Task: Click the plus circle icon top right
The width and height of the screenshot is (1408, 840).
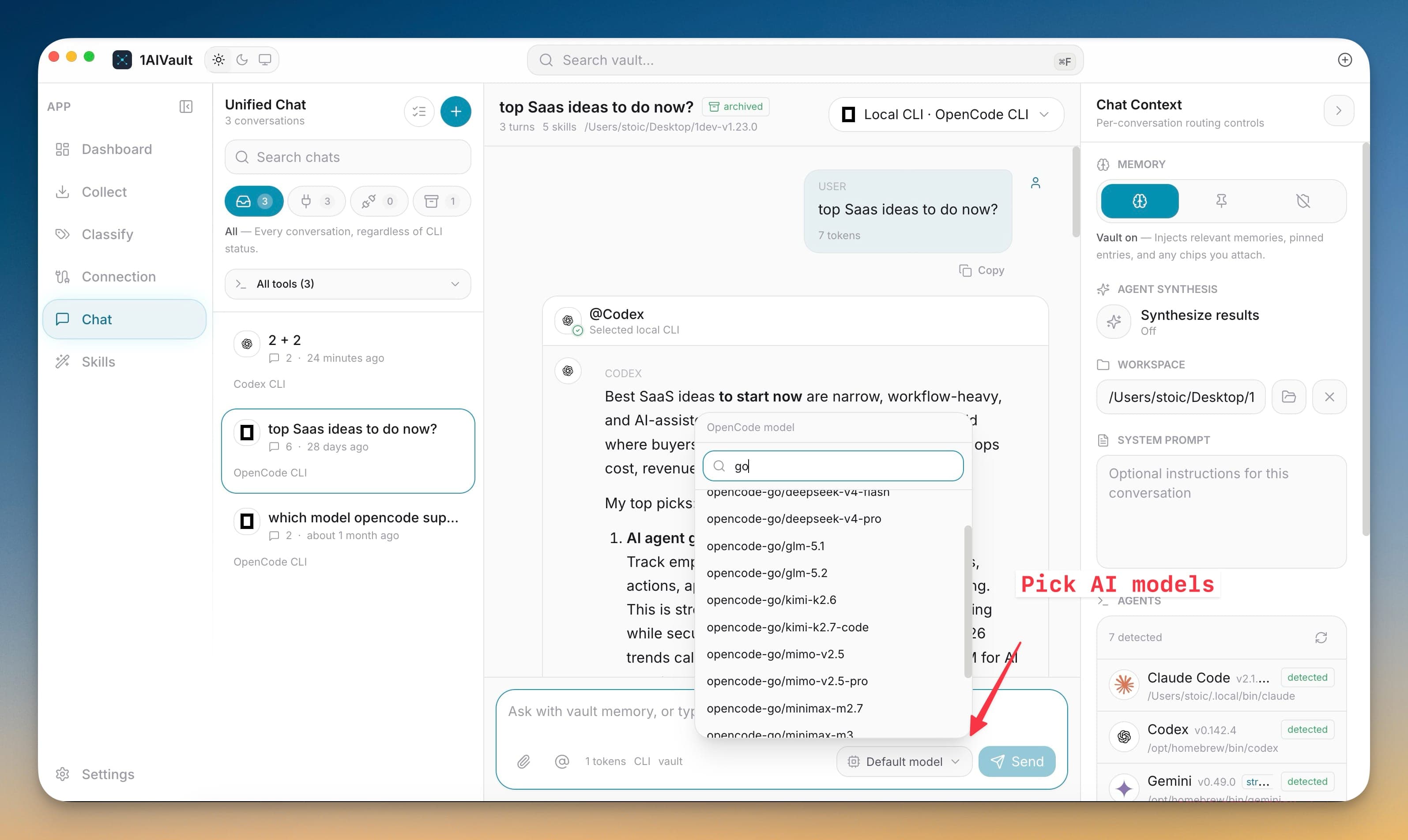Action: click(1344, 60)
